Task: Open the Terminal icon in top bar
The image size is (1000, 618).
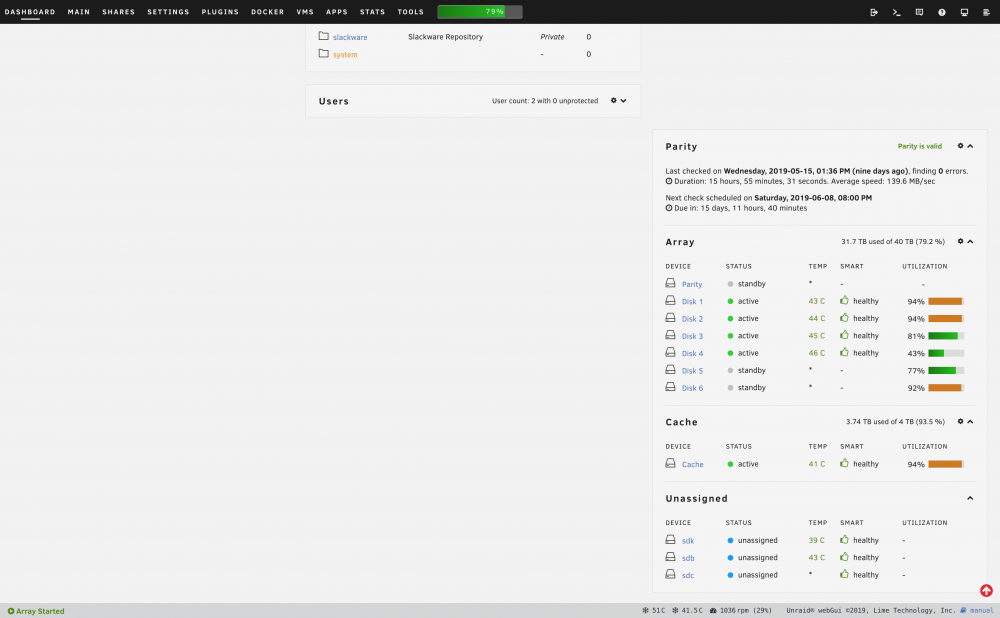Action: tap(896, 12)
